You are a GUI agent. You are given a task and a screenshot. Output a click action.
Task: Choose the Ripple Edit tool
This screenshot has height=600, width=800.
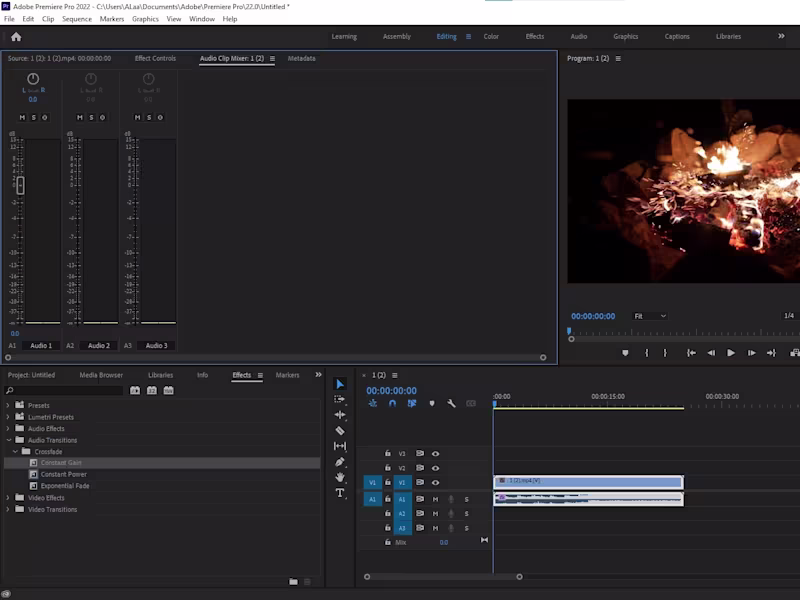tap(340, 415)
